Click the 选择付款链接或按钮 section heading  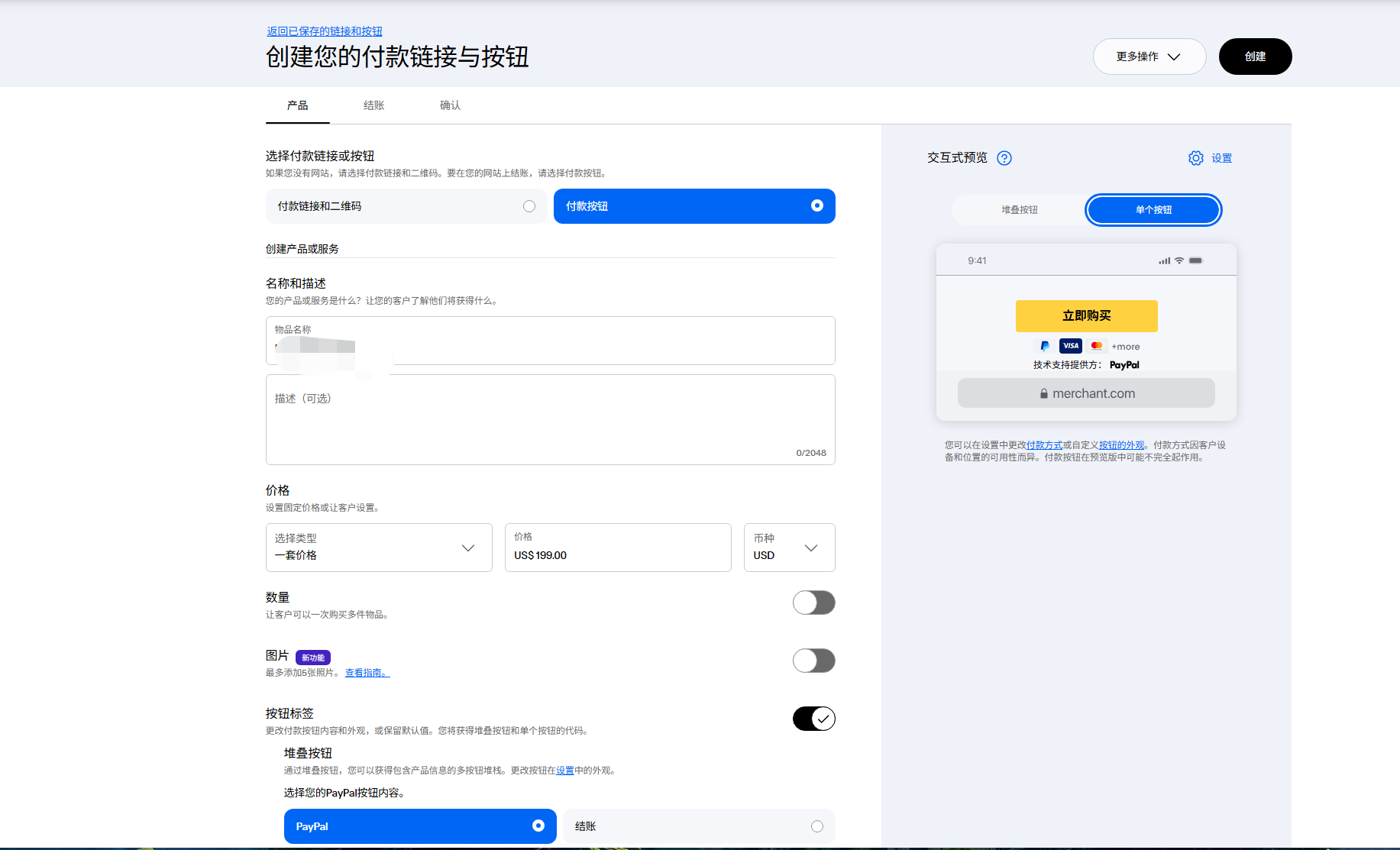(320, 156)
